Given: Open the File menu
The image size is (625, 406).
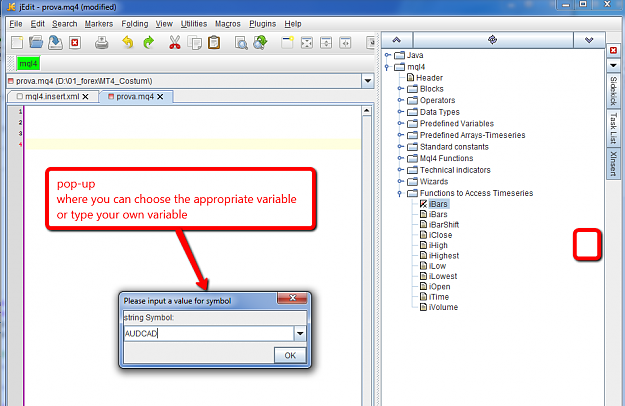Looking at the screenshot, I should coord(16,24).
